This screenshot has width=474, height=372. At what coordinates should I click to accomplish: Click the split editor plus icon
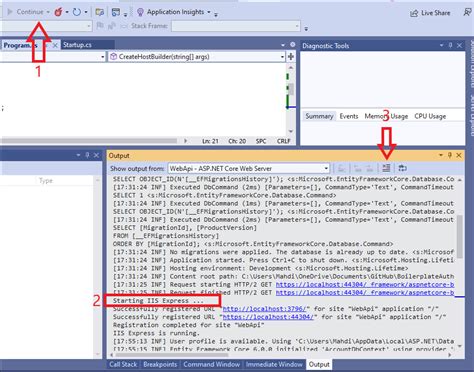(x=291, y=57)
